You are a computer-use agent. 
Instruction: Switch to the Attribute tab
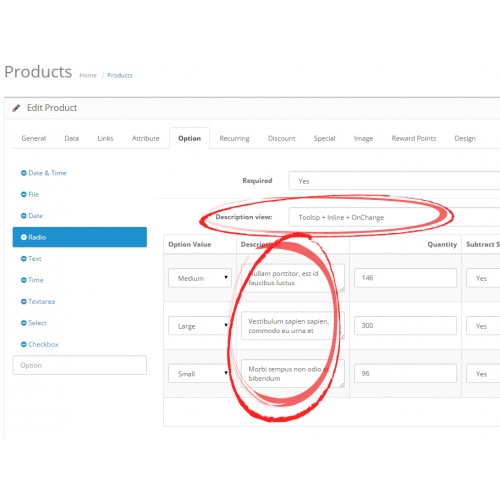[146, 138]
